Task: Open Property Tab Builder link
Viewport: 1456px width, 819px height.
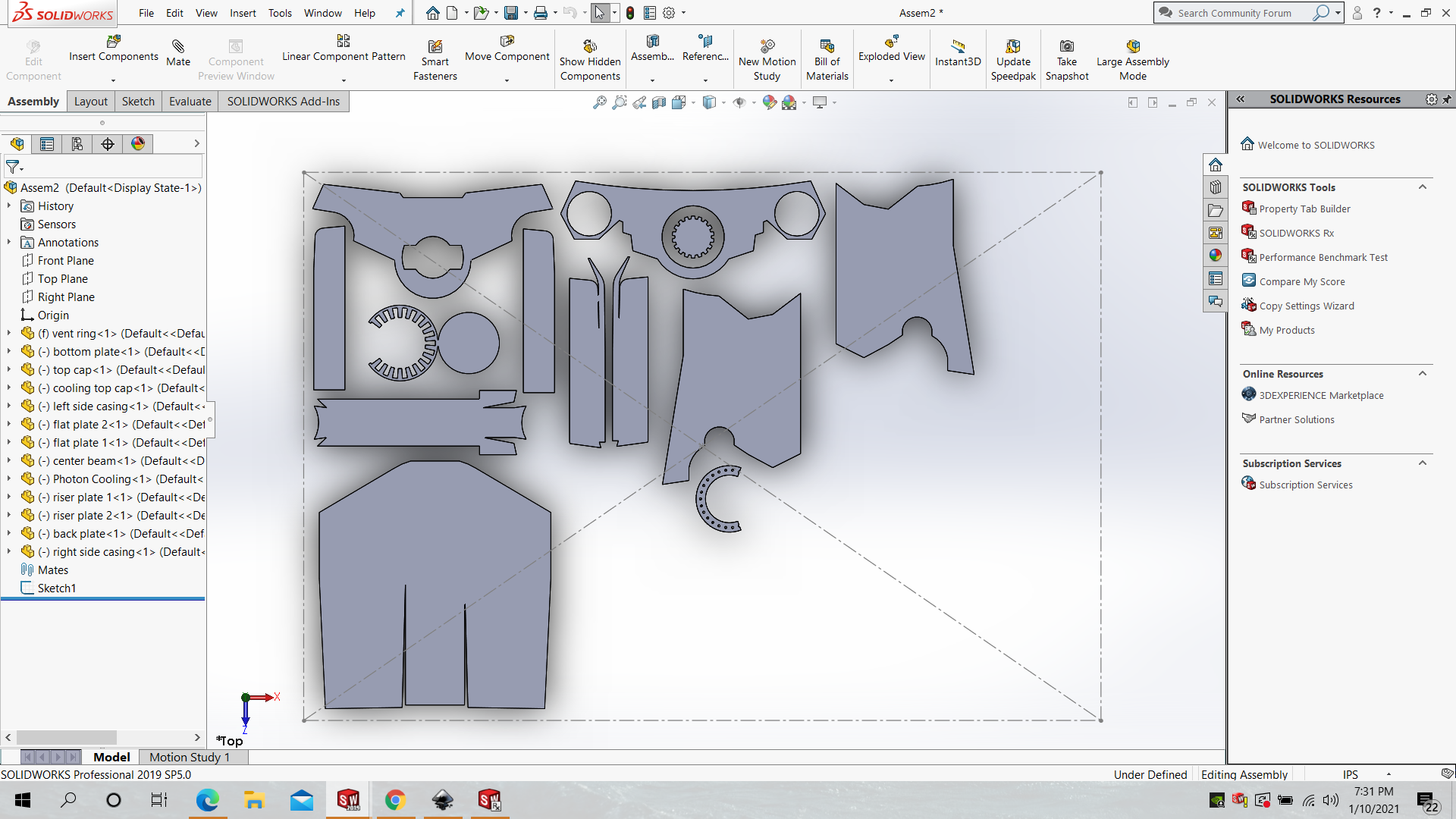Action: click(1304, 209)
